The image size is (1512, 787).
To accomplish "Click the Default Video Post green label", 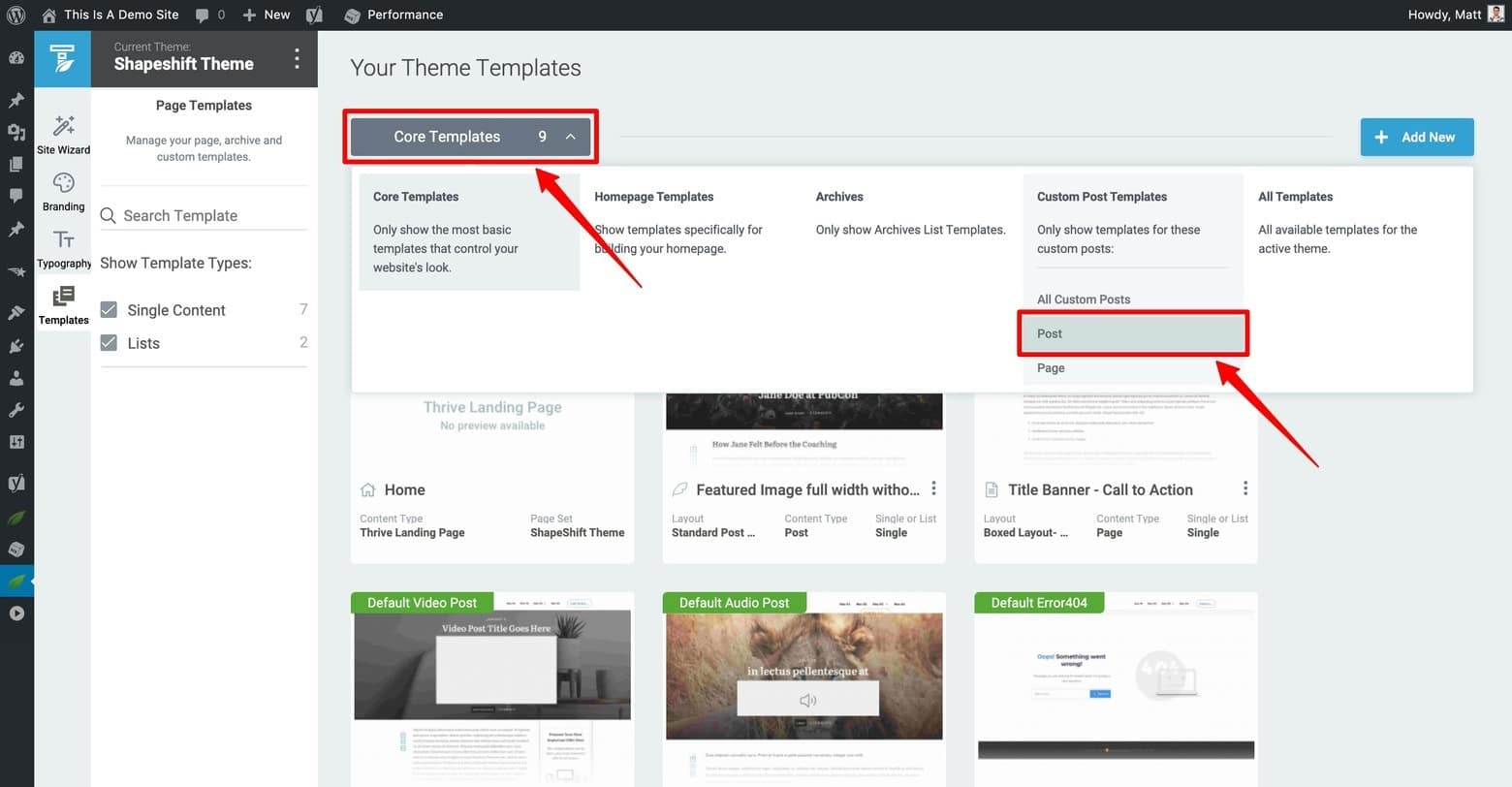I will (x=422, y=603).
